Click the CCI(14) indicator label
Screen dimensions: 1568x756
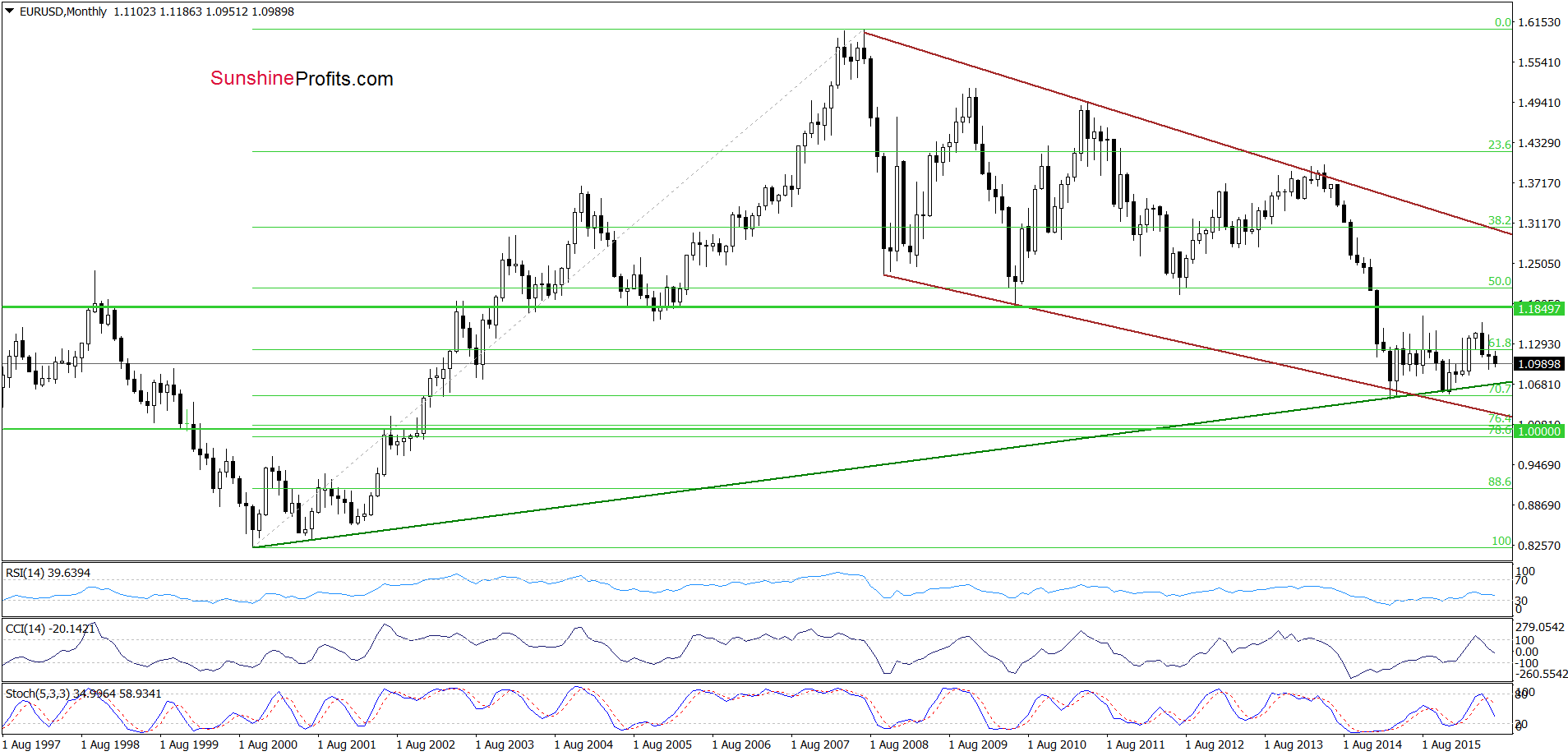coord(49,629)
